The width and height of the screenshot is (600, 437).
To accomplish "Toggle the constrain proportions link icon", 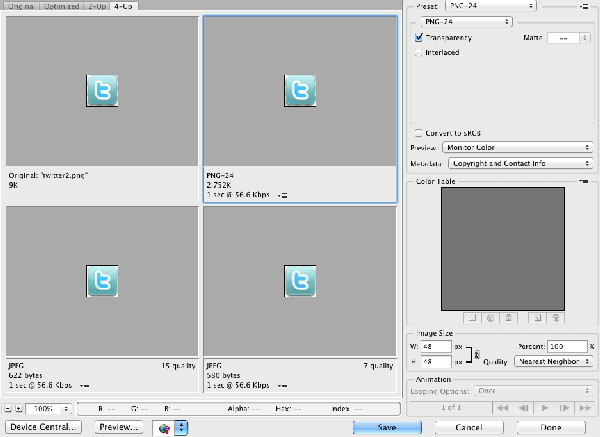I will (x=477, y=355).
